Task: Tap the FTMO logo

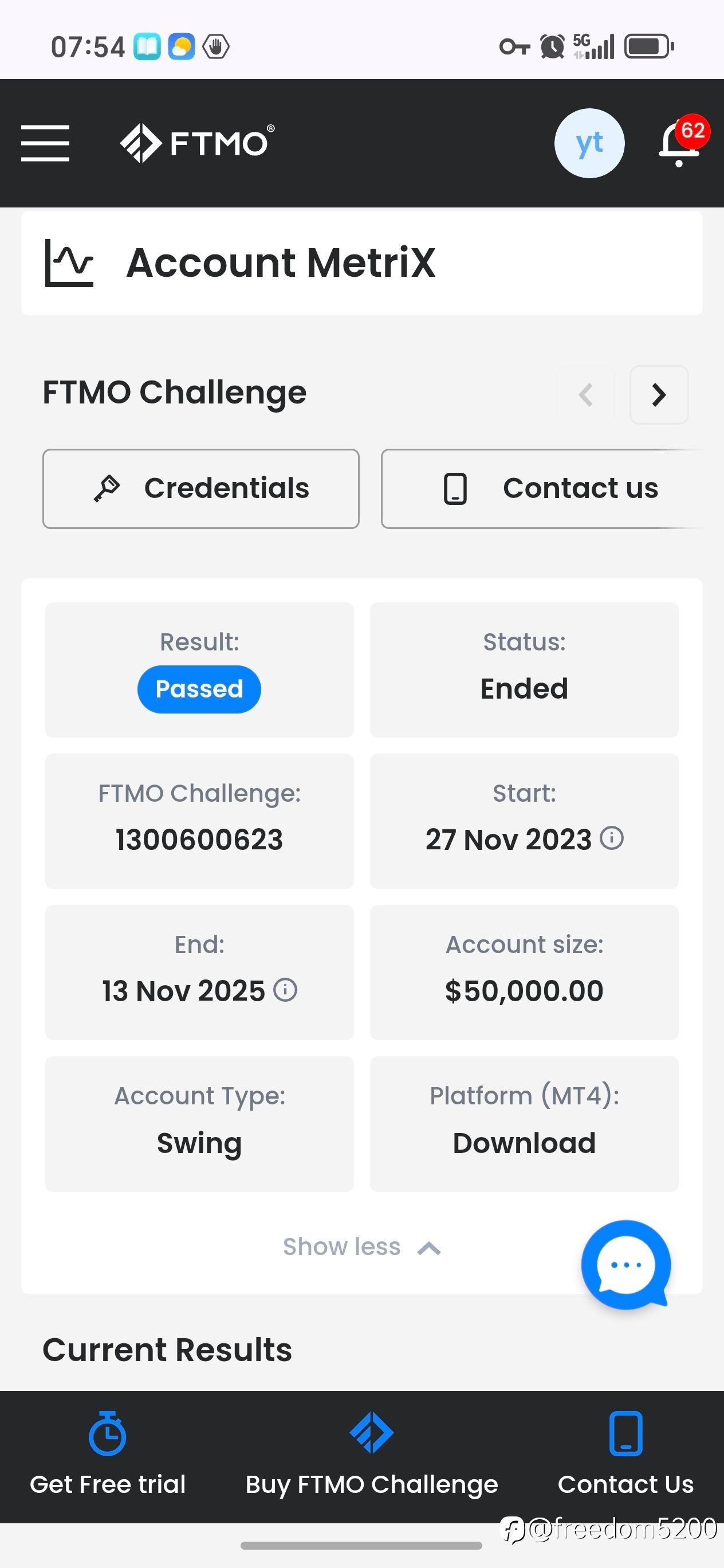Action: tap(197, 143)
